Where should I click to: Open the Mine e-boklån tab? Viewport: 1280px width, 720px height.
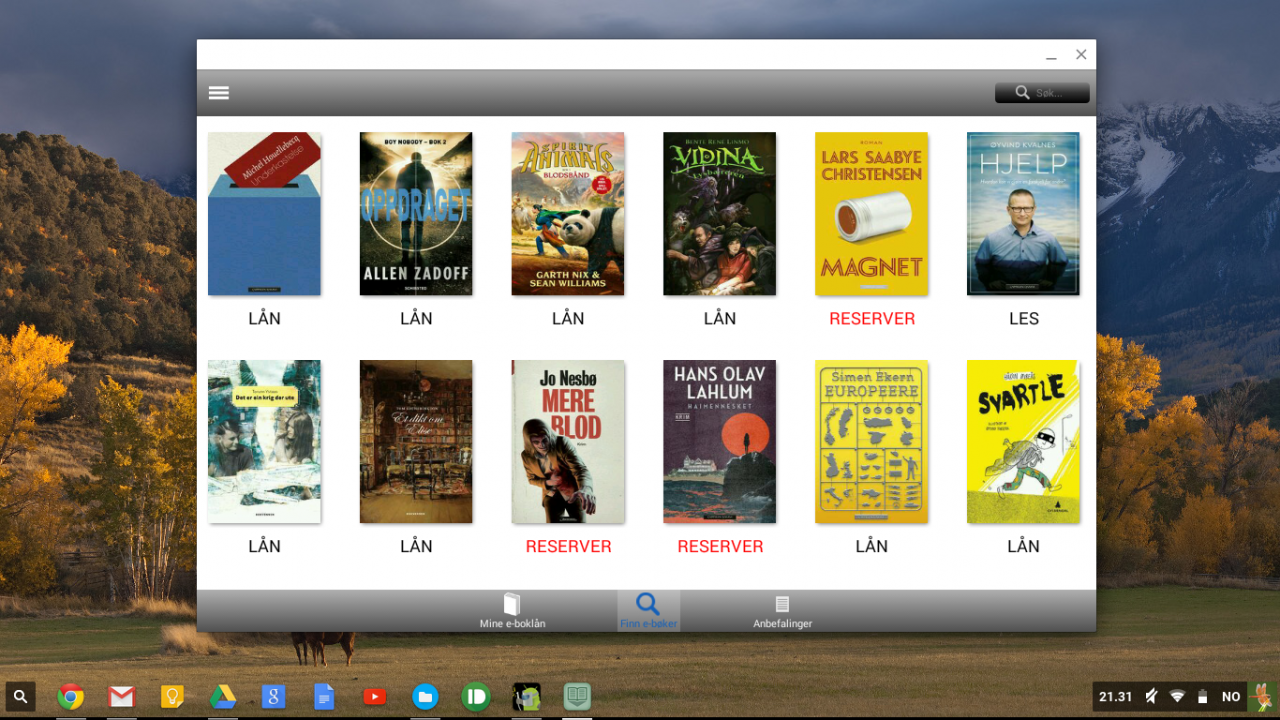[512, 611]
